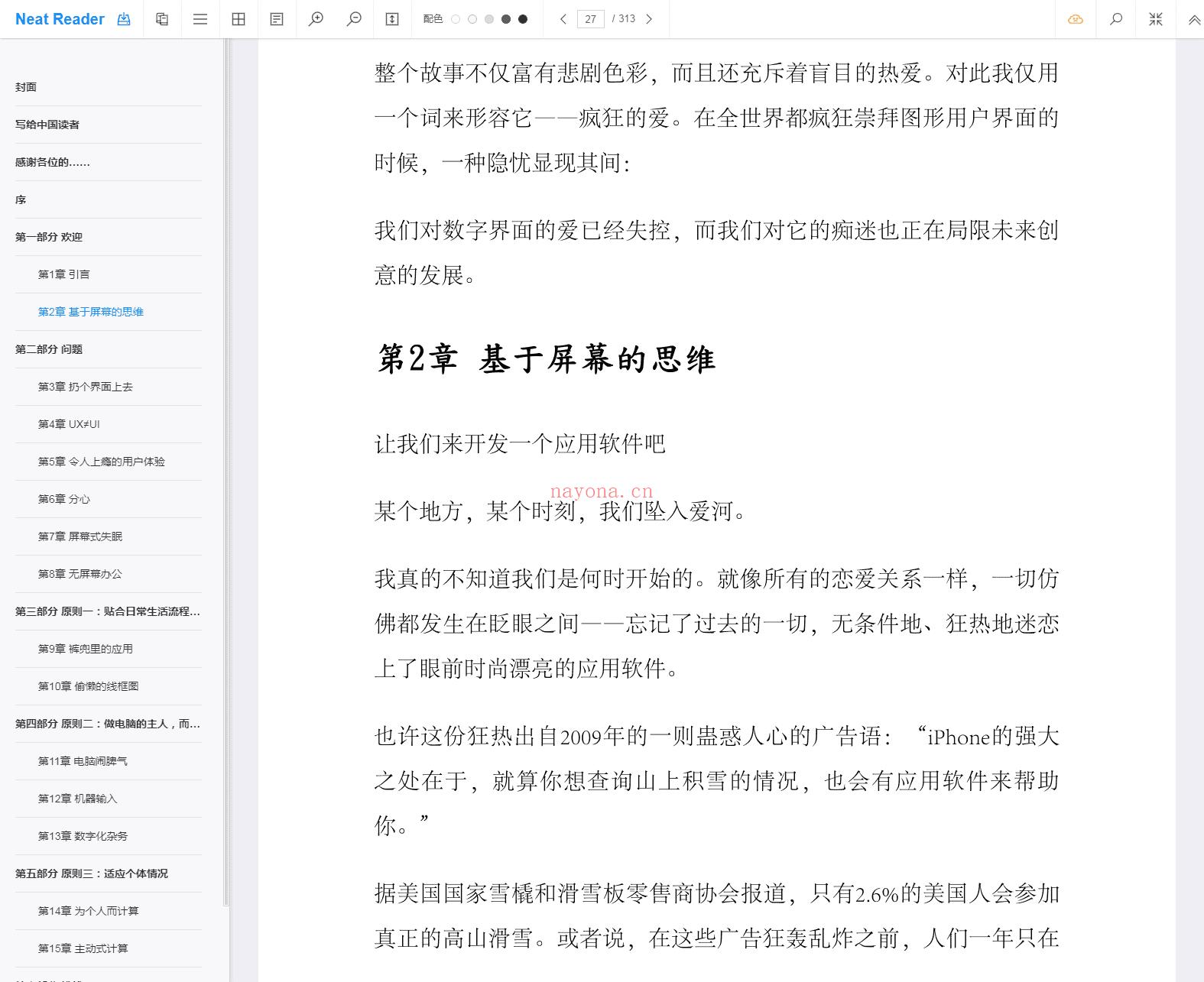Zoom out with the magnifier minus icon
This screenshot has width=1204, height=982.
[354, 19]
